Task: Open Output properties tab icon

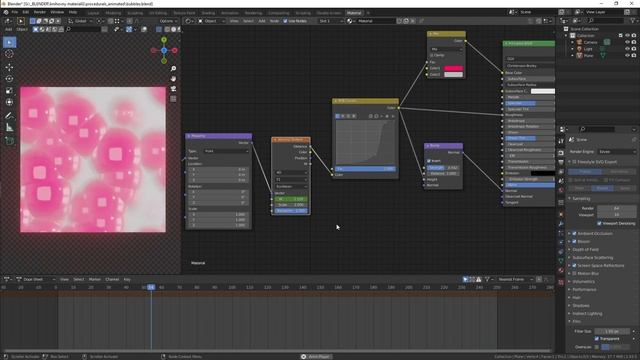Action: click(561, 162)
